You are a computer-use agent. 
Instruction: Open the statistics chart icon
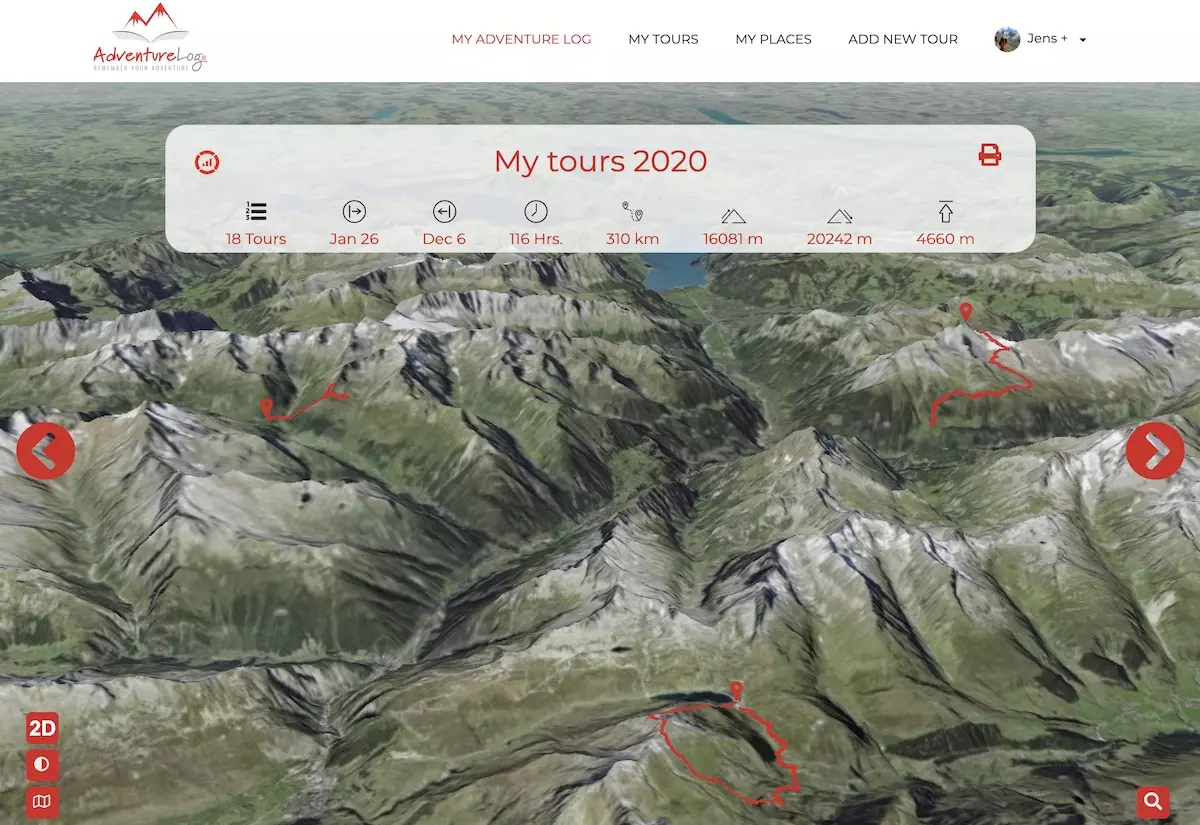tap(207, 162)
